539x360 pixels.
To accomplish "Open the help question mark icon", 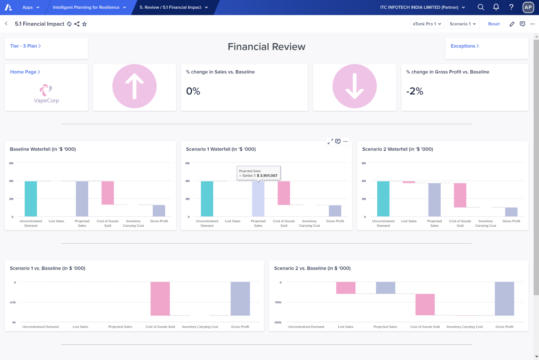I will click(511, 7).
